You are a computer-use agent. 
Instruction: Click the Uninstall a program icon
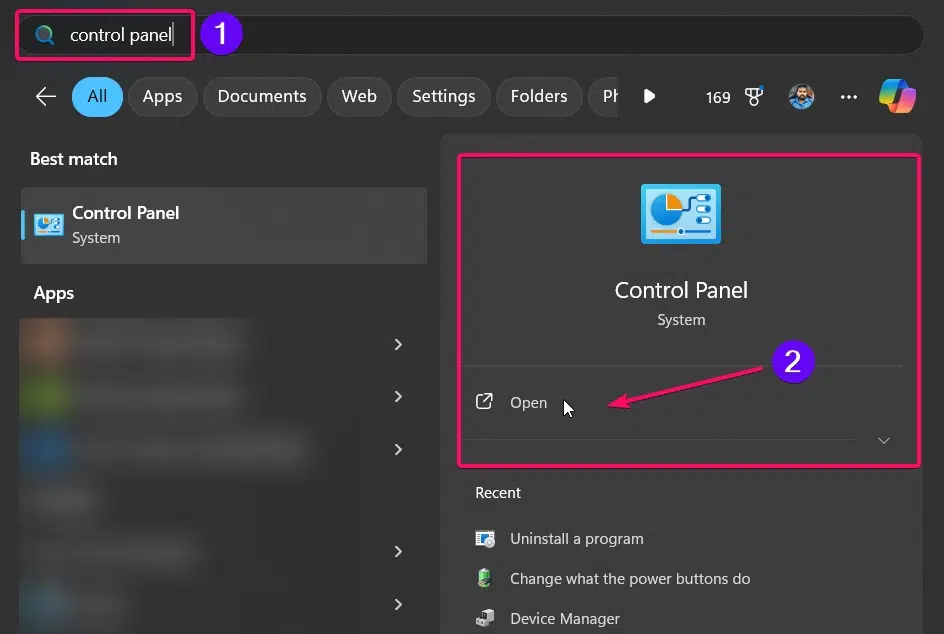485,538
